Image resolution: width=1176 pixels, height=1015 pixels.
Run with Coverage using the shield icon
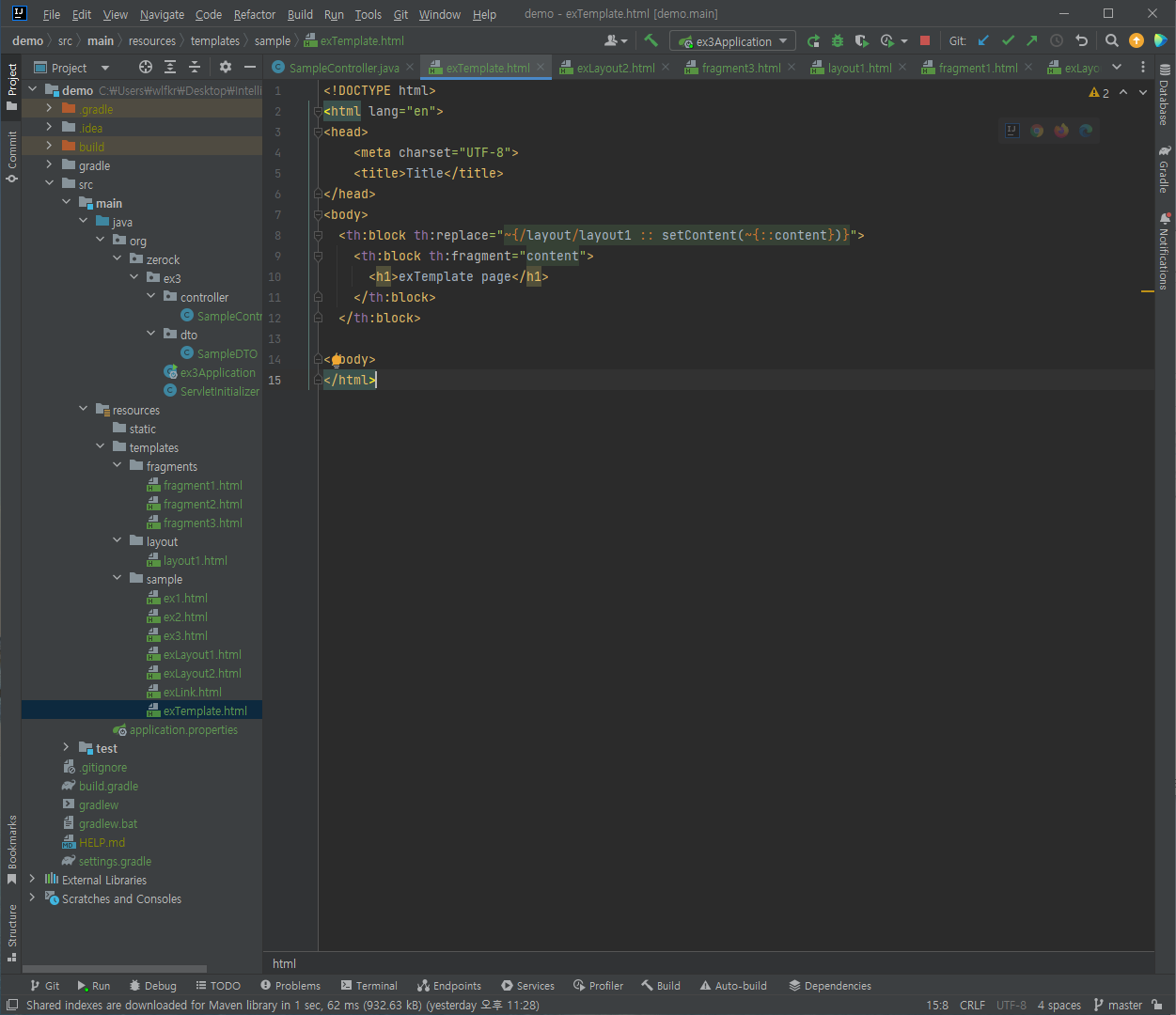pos(861,40)
